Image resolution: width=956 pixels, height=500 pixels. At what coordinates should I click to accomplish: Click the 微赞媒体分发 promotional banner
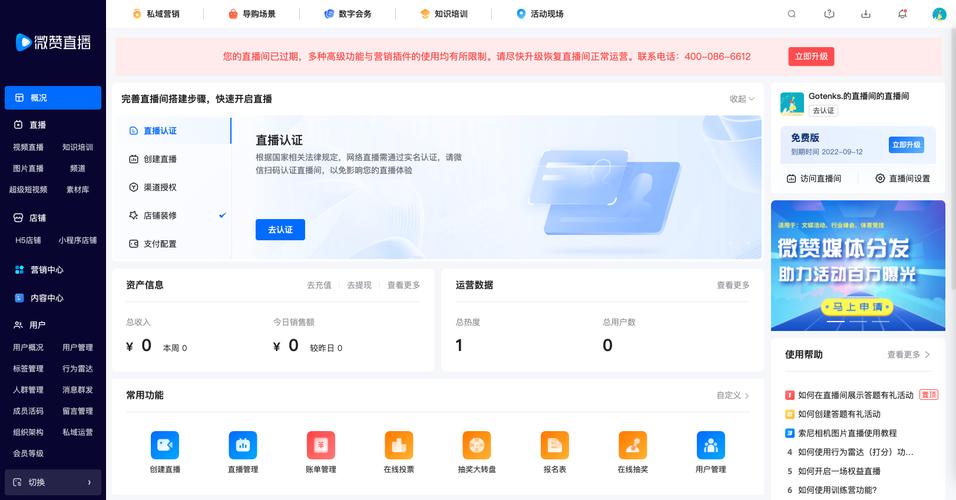[858, 265]
